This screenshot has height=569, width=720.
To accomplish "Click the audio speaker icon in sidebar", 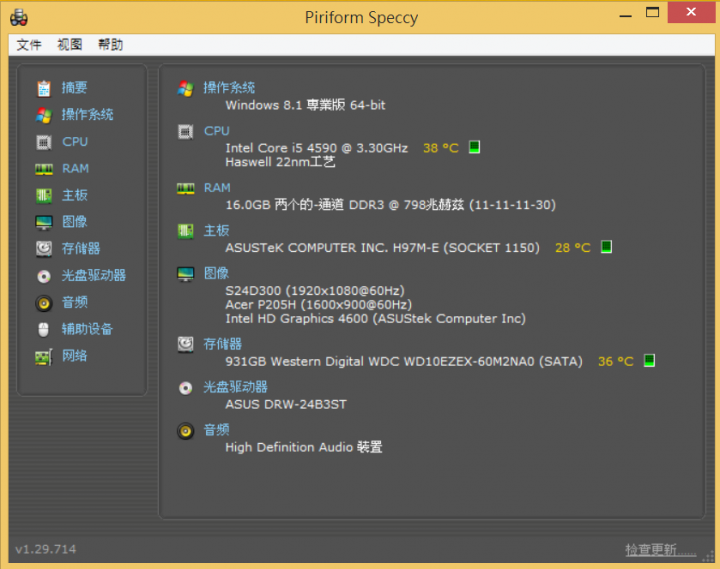I will 44,303.
